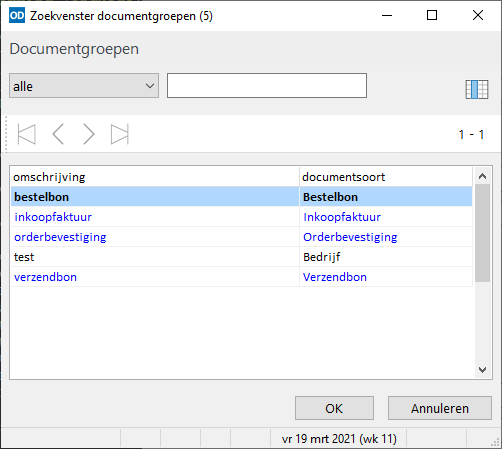Click the OD application icon
The width and height of the screenshot is (502, 449).
[17, 16]
